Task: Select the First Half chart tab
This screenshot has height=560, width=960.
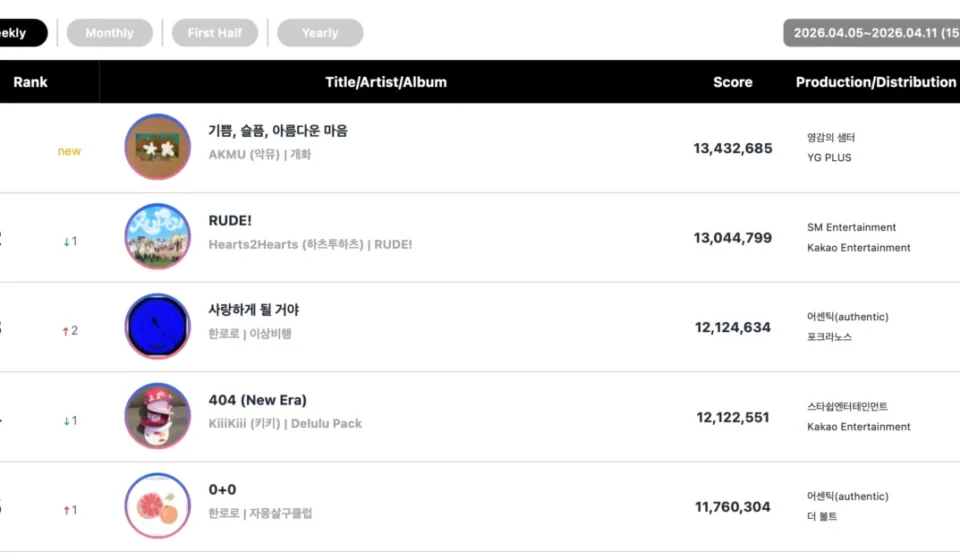Action: [215, 33]
